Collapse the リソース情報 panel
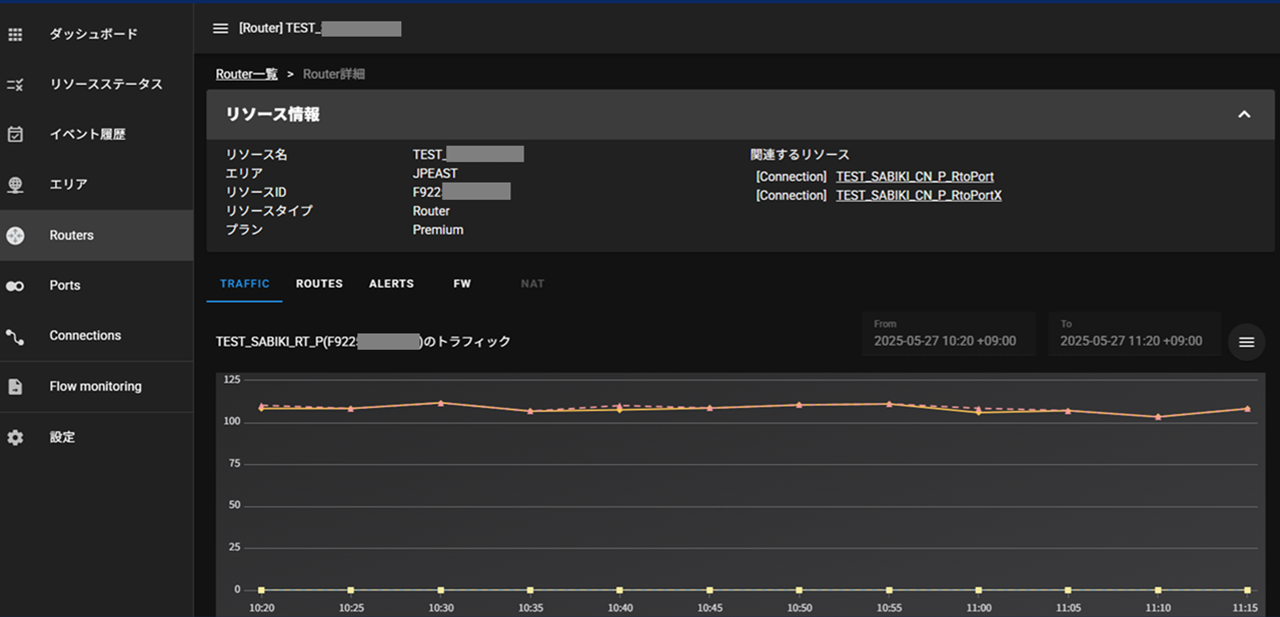 [x=1244, y=115]
